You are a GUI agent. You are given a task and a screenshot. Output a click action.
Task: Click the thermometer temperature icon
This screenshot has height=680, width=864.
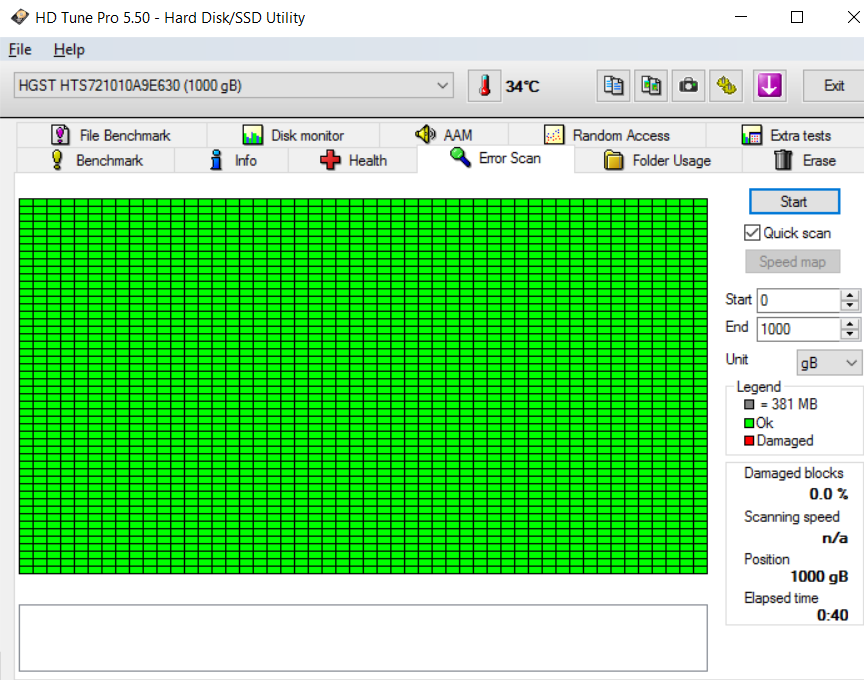(x=484, y=85)
